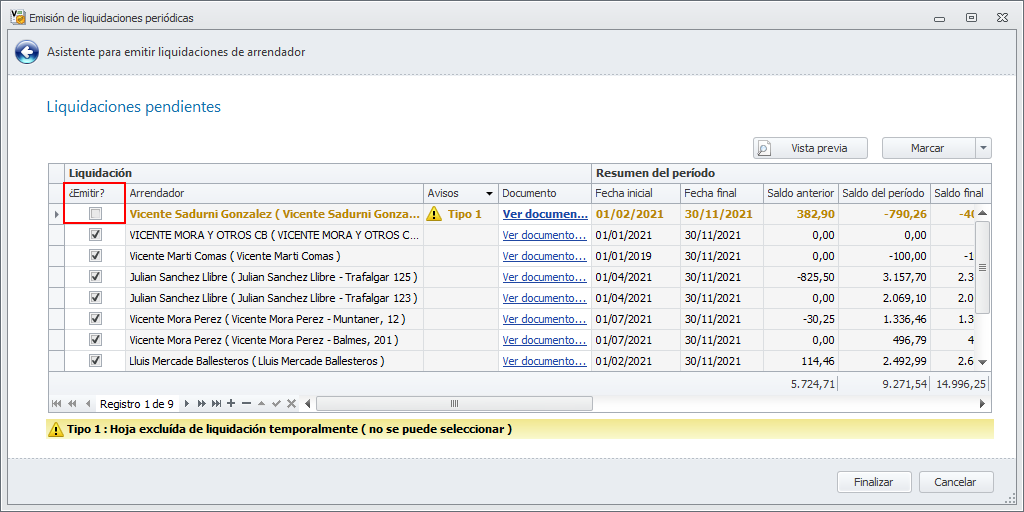
Task: Move to the next record in navigator
Action: coord(188,404)
